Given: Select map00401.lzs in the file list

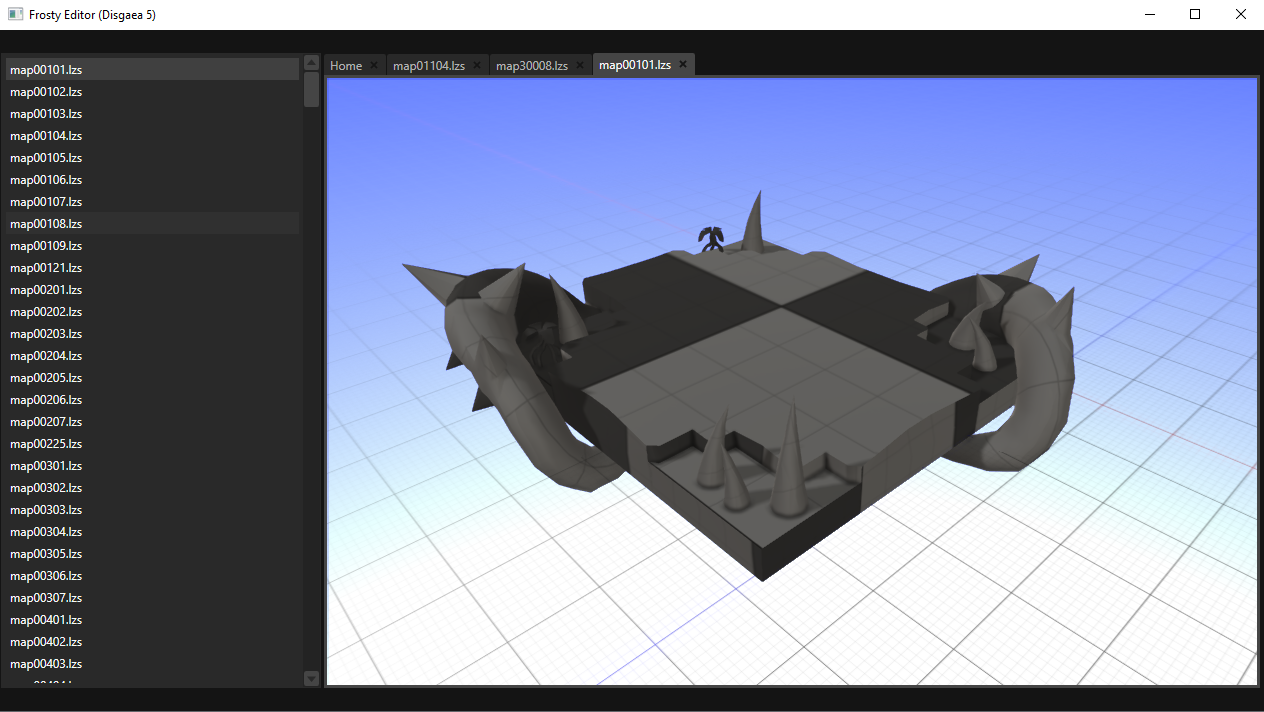Looking at the screenshot, I should click(x=152, y=619).
